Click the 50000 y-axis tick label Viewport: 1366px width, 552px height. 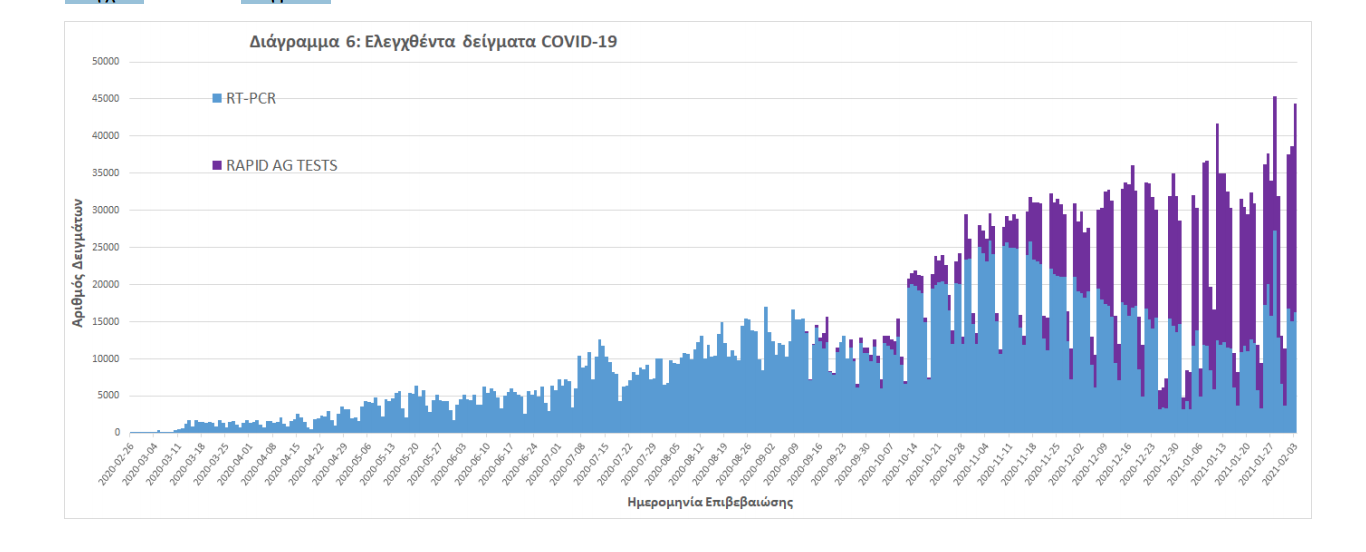pos(105,62)
